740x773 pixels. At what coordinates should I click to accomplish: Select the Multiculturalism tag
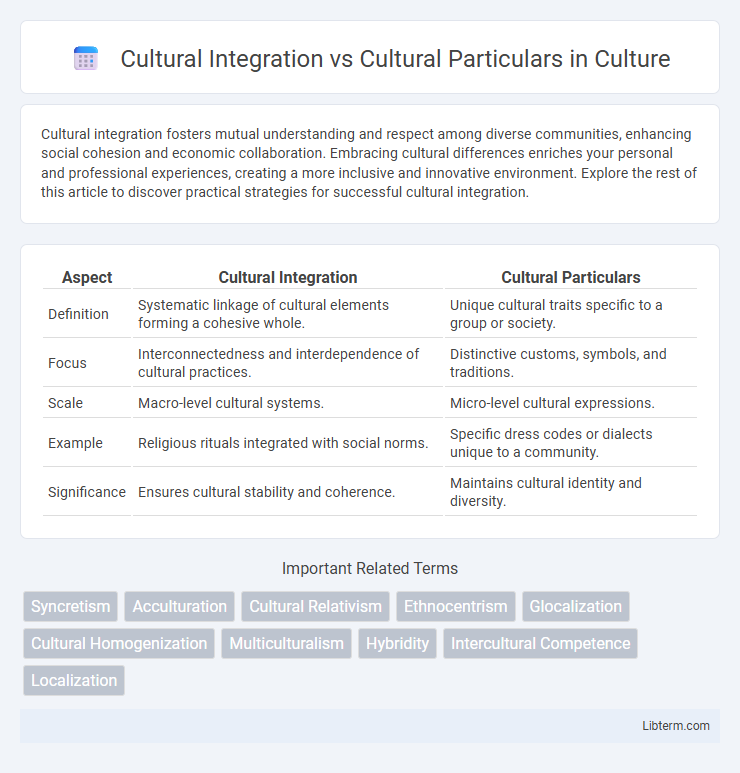286,643
